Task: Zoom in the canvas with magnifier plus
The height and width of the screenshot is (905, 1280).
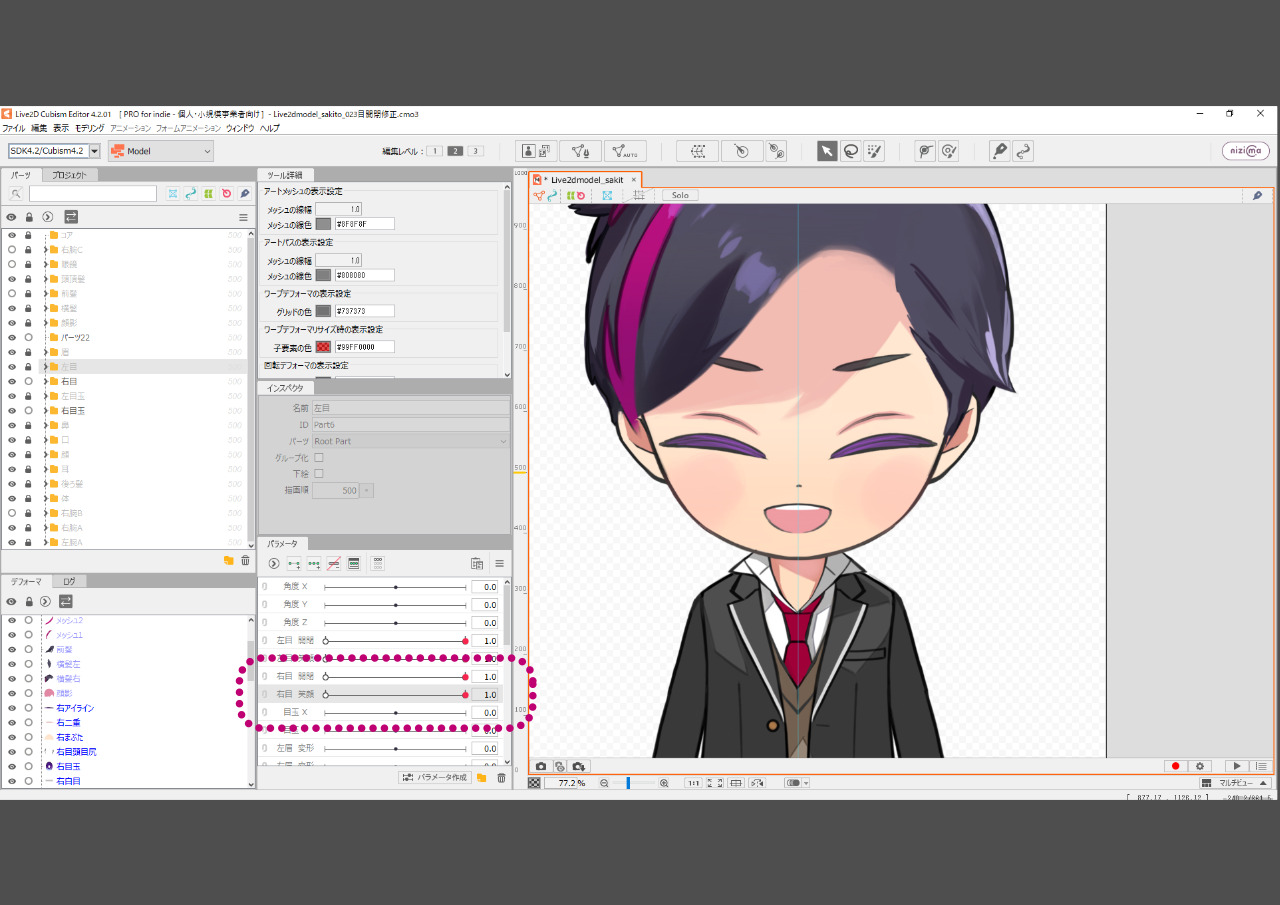Action: click(664, 783)
